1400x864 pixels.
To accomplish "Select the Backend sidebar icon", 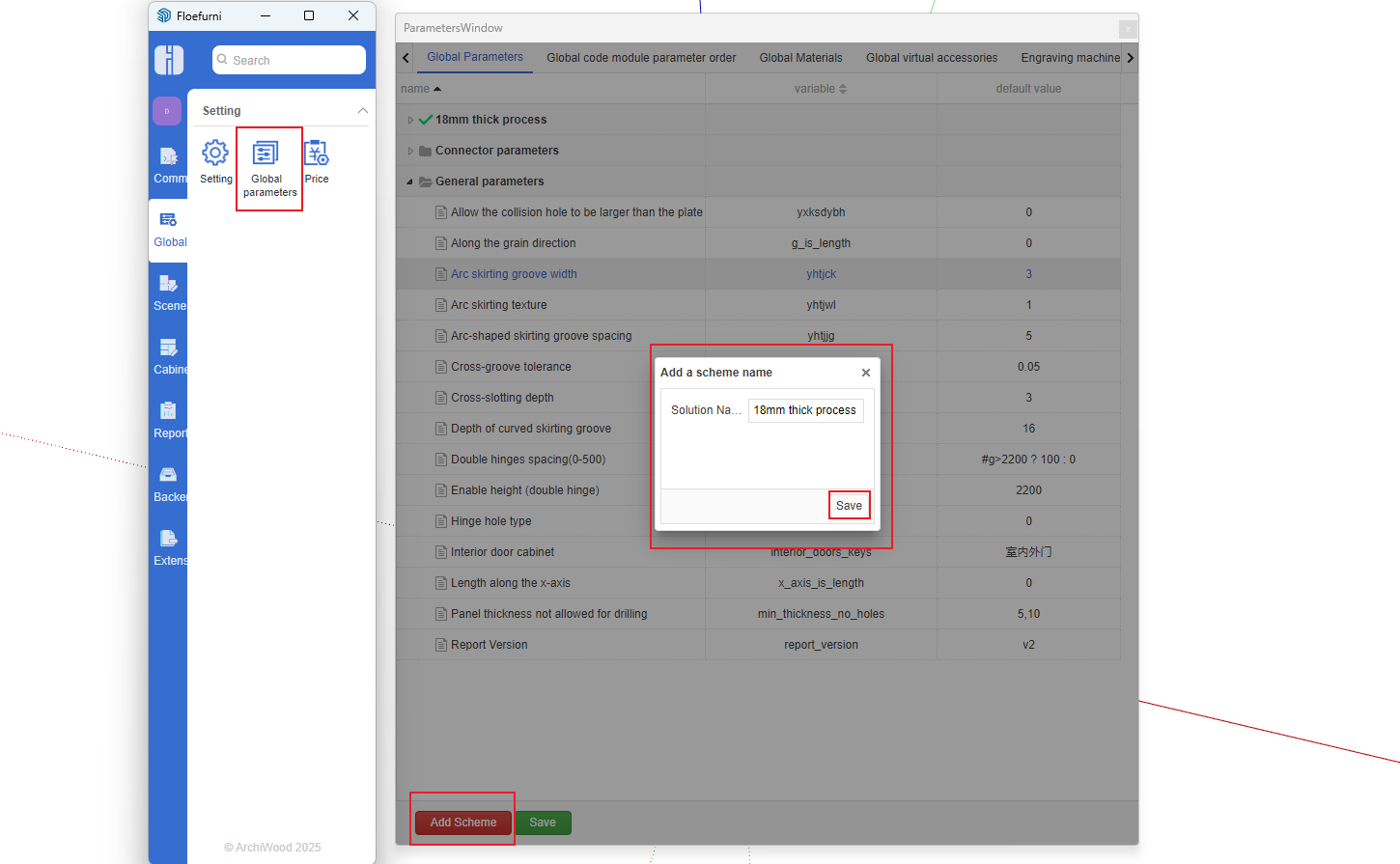I will point(168,476).
